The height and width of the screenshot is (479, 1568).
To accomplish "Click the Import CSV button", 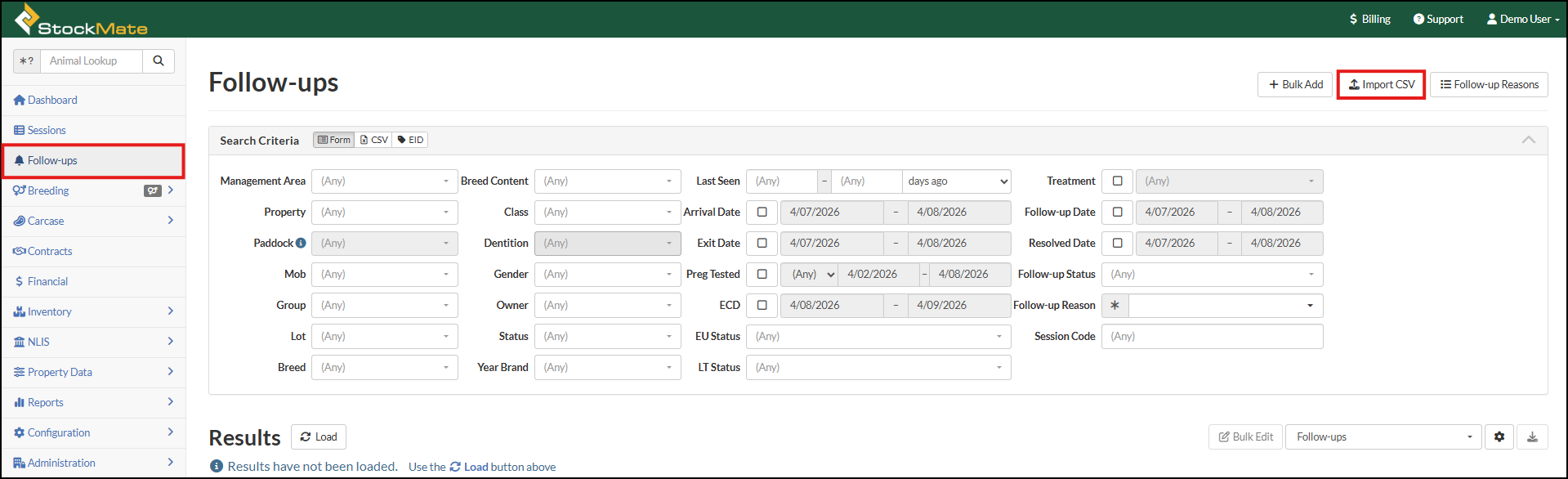I will (1382, 84).
